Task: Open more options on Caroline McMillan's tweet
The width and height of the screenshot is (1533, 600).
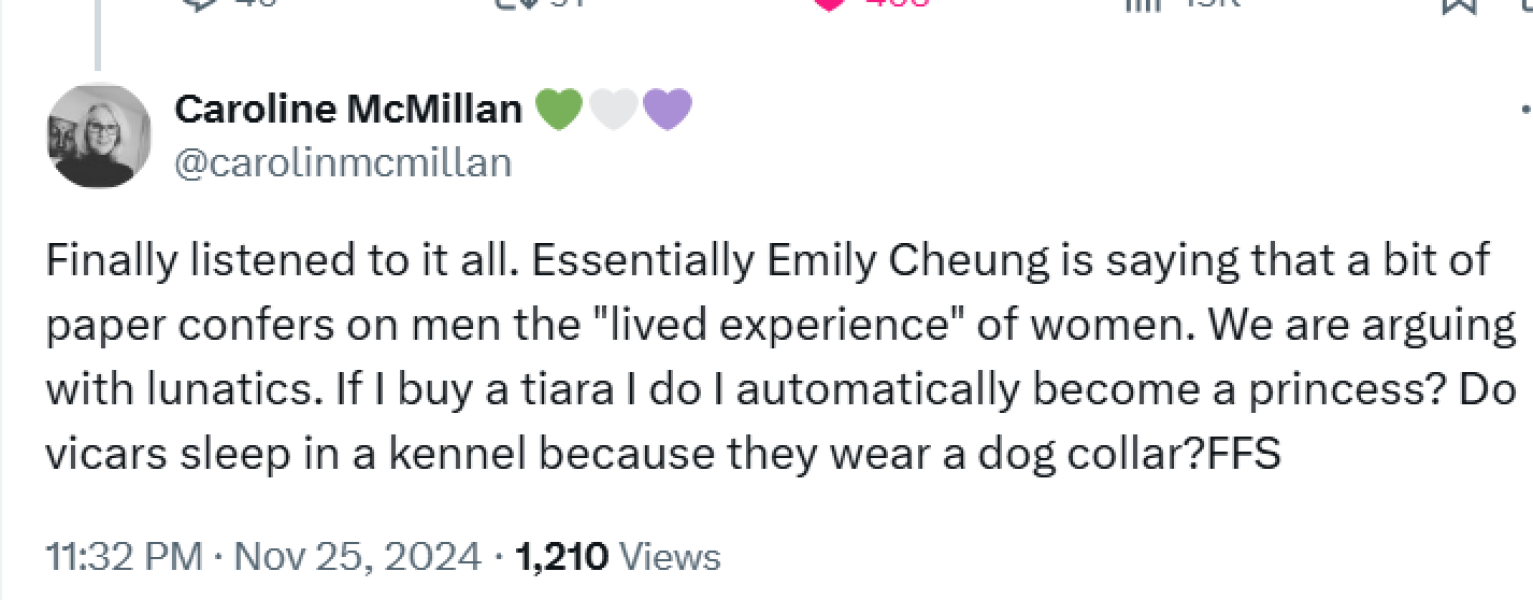Action: 1525,109
